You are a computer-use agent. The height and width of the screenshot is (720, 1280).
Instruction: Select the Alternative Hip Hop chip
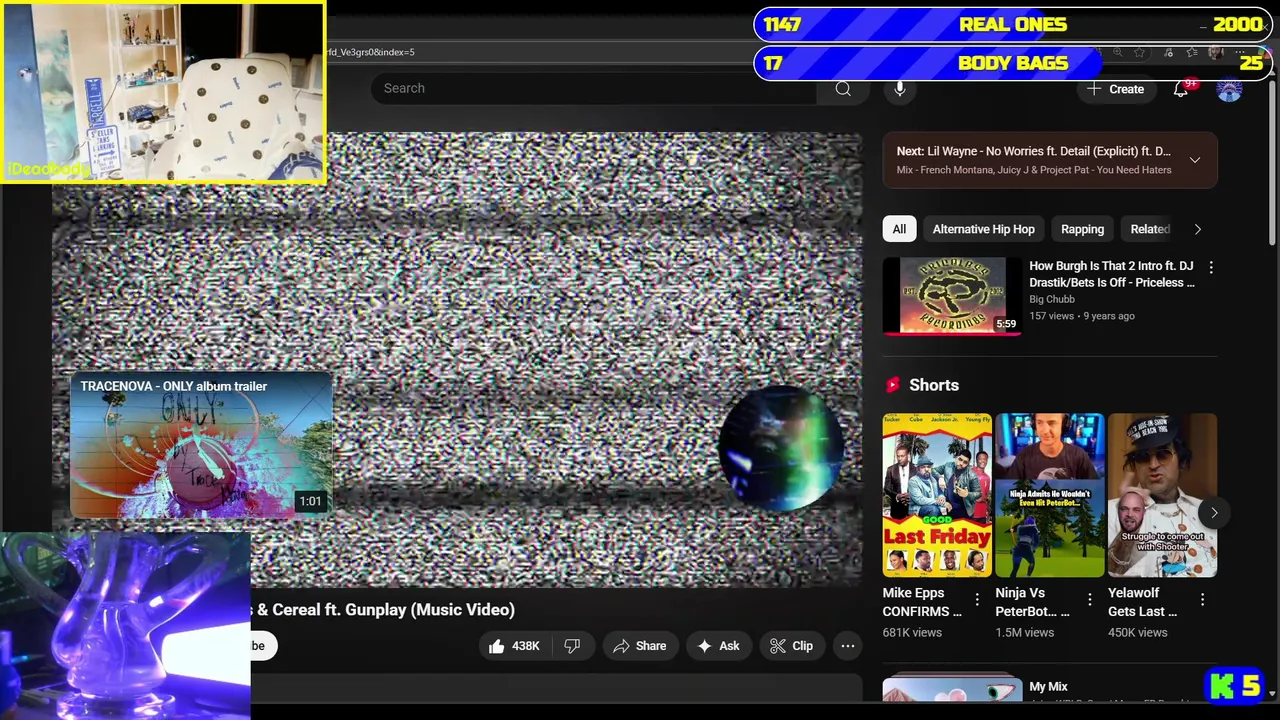tap(984, 229)
